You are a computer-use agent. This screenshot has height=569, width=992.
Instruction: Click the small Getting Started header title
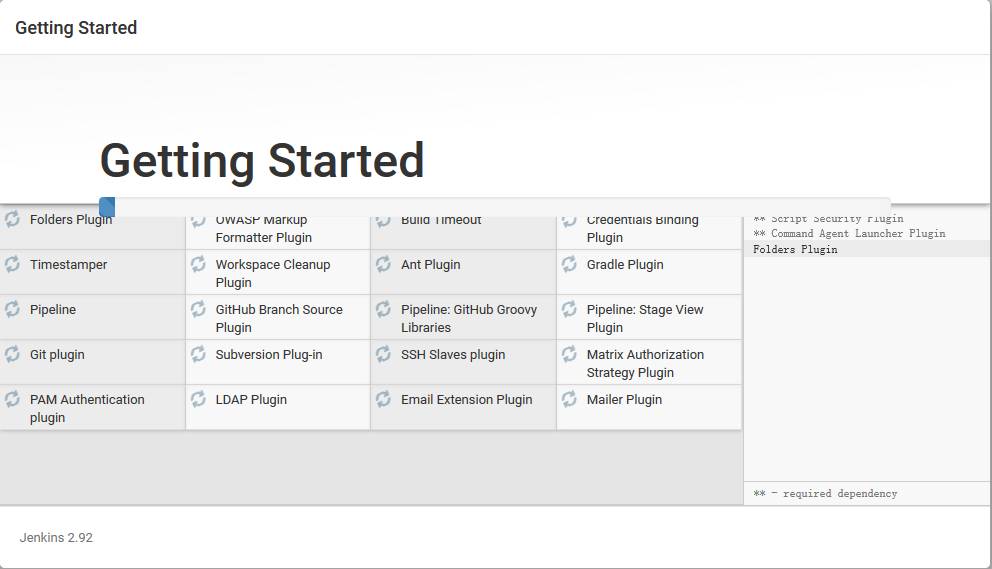(76, 28)
